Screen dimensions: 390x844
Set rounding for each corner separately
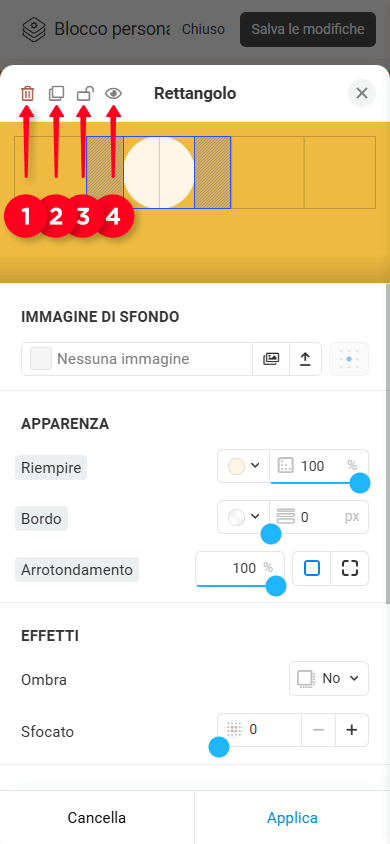point(350,568)
